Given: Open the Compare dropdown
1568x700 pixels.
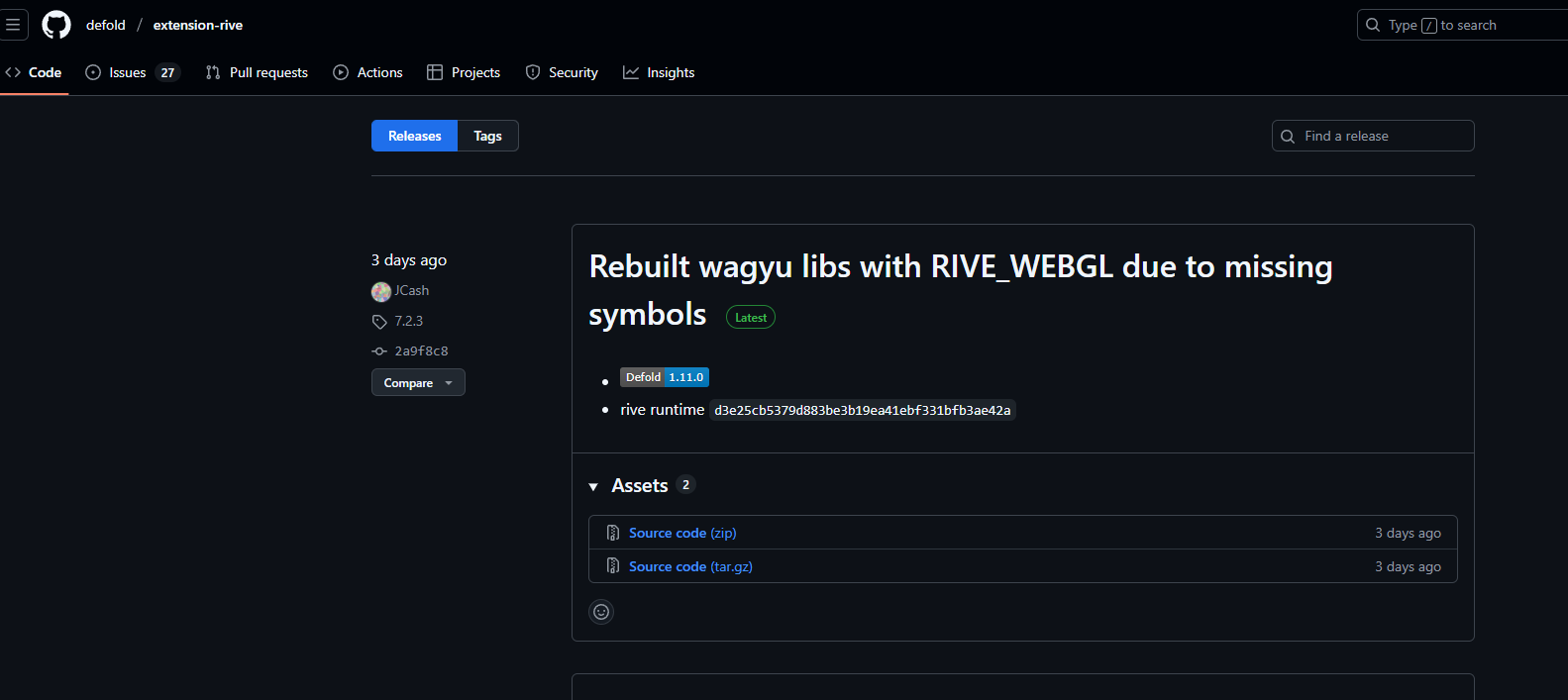Looking at the screenshot, I should pyautogui.click(x=418, y=382).
